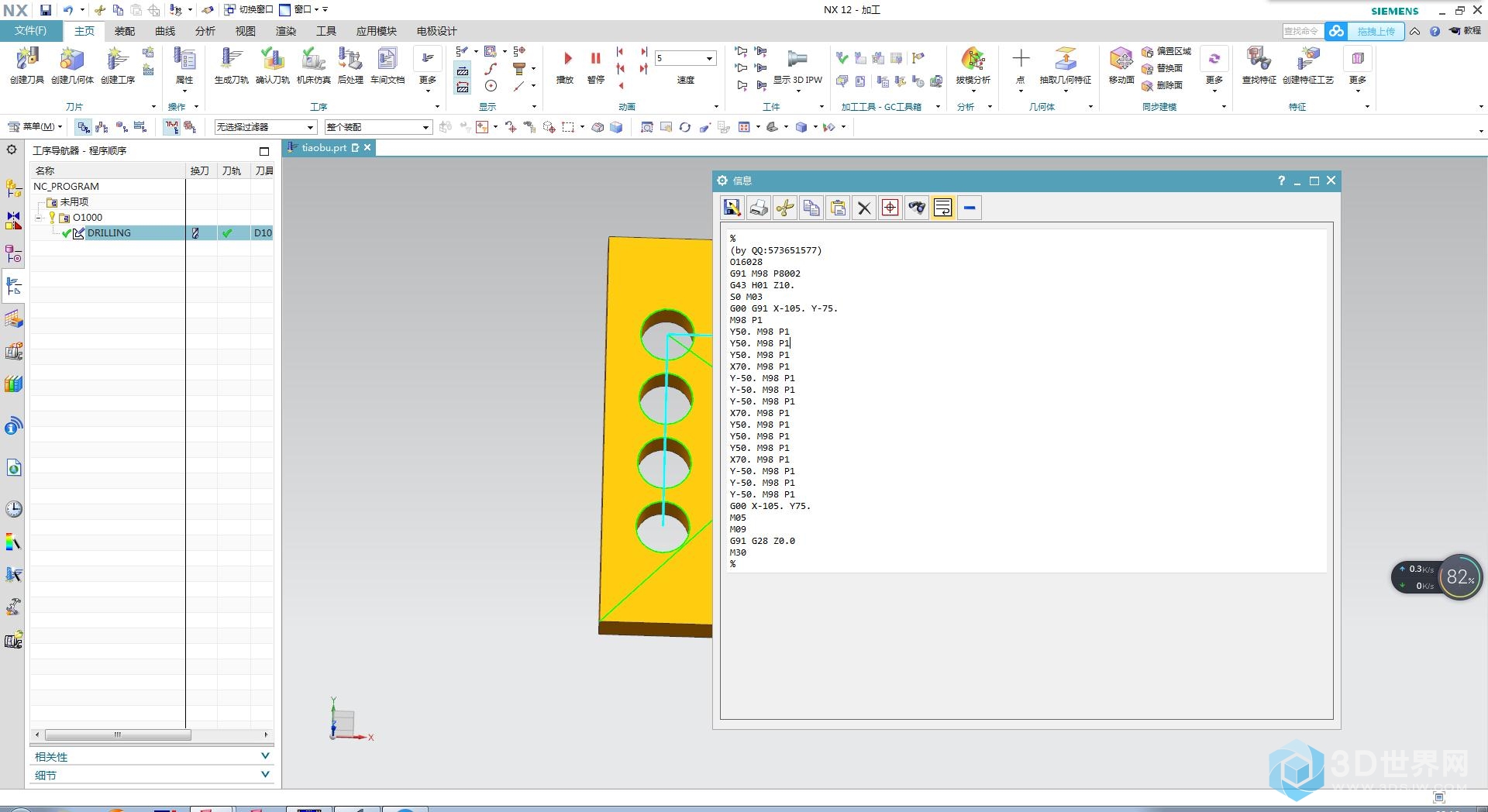Click the 创建刀具 (Create Tool) icon
The width and height of the screenshot is (1488, 812).
tap(27, 60)
